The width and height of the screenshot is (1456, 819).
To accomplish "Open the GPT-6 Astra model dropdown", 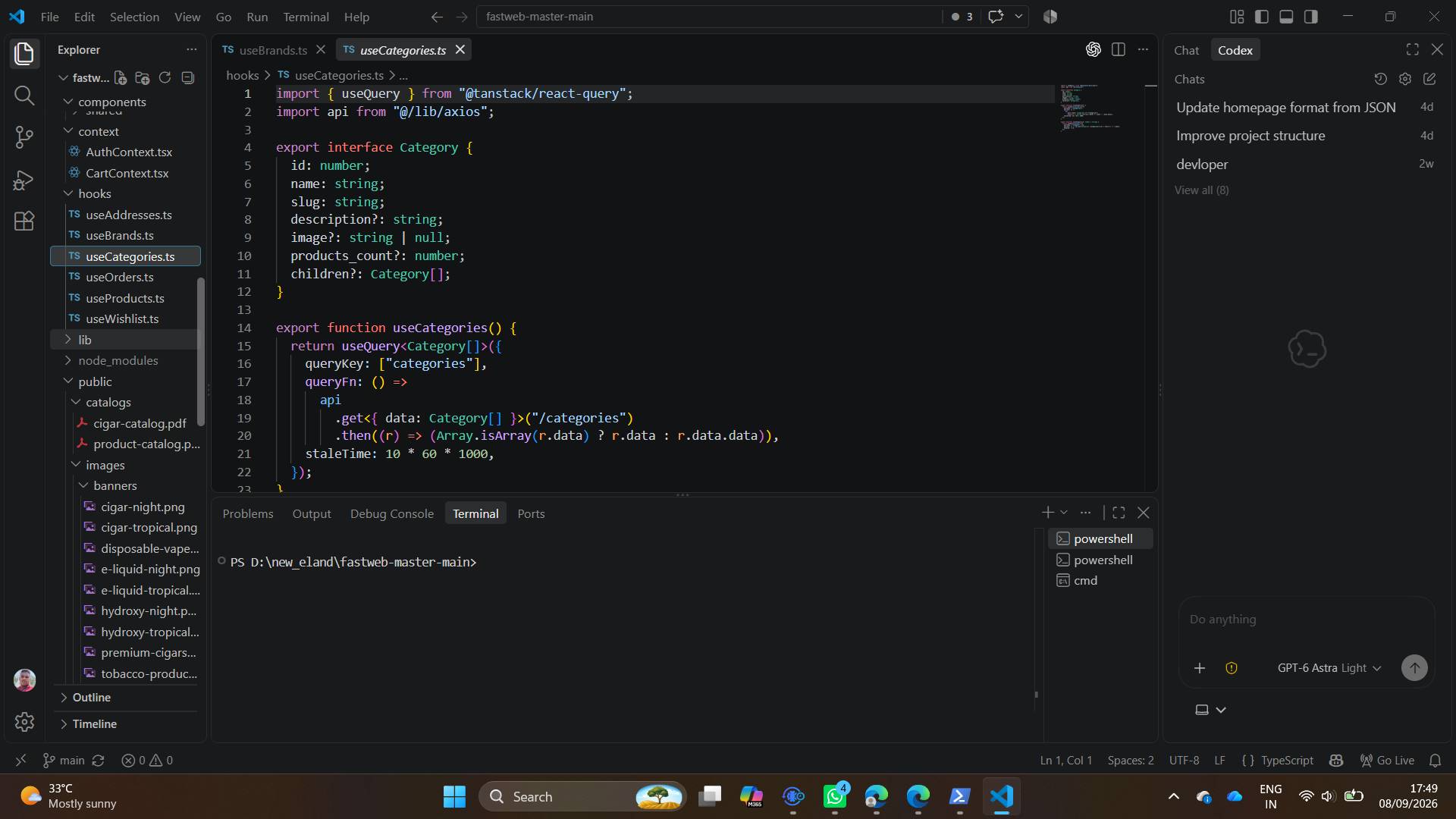I will click(x=1329, y=668).
